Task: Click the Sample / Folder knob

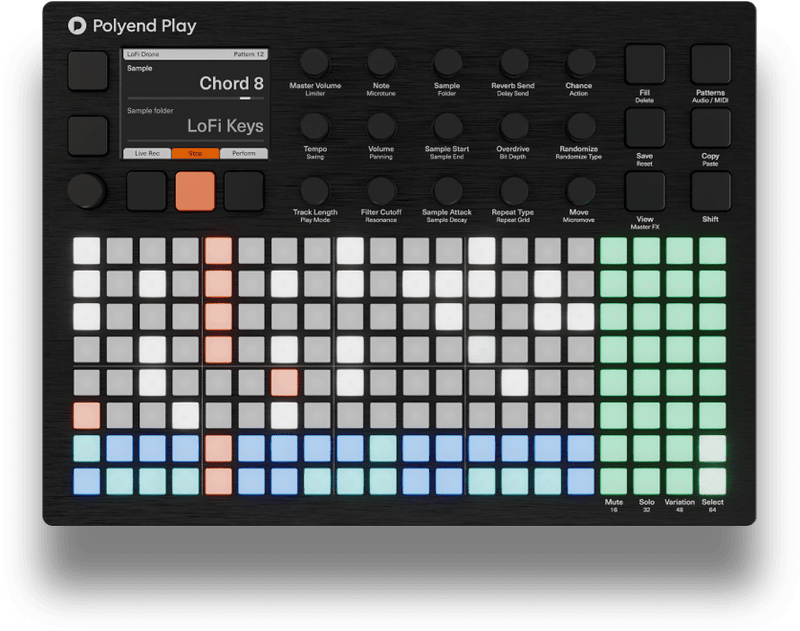Action: (x=447, y=63)
